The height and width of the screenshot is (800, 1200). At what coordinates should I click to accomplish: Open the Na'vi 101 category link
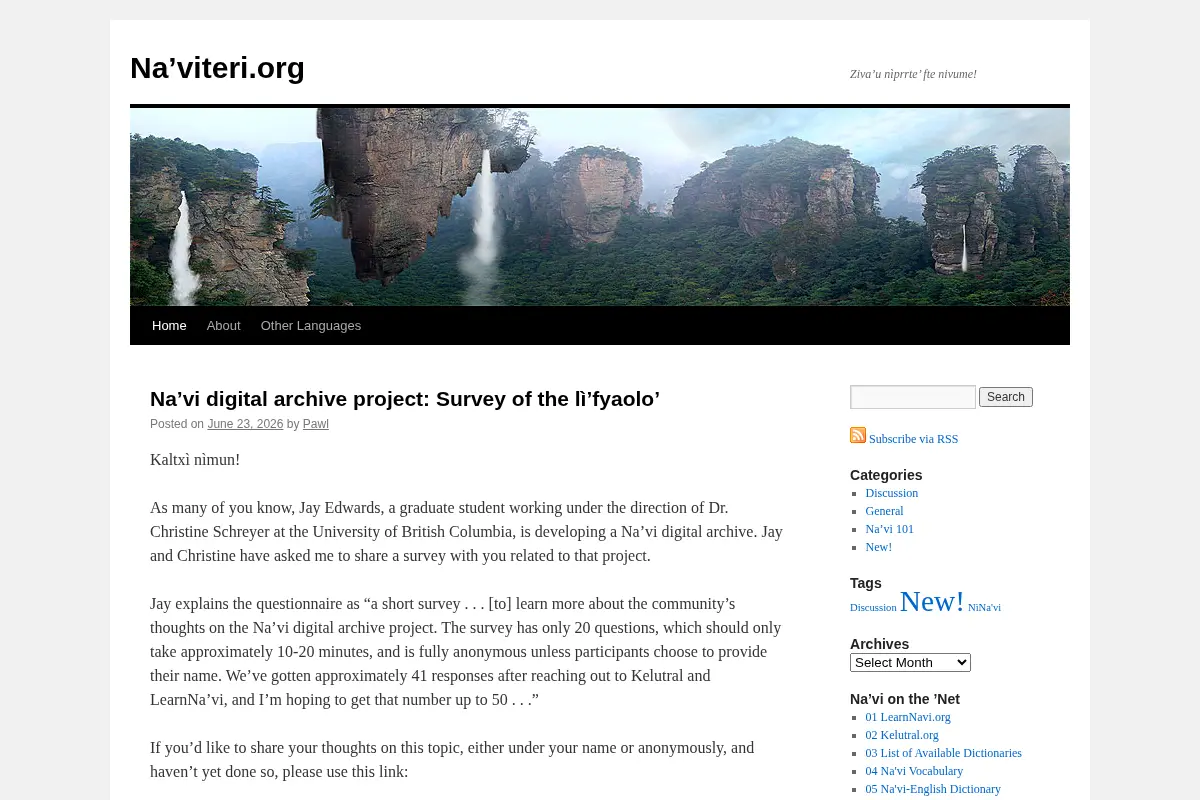(x=889, y=529)
